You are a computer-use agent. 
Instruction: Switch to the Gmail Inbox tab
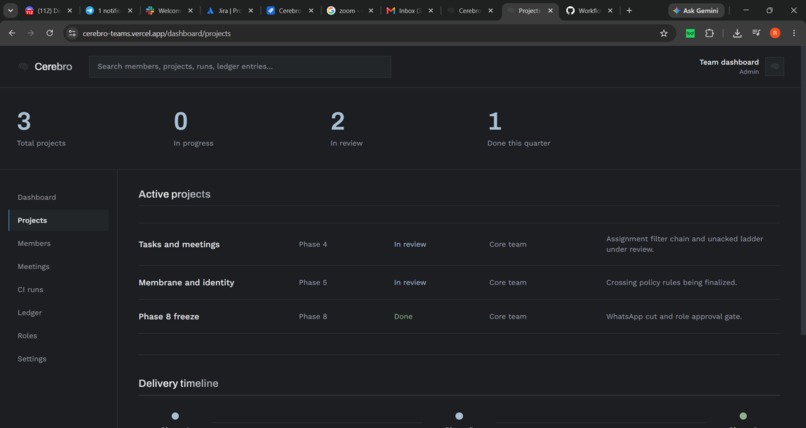pos(410,10)
